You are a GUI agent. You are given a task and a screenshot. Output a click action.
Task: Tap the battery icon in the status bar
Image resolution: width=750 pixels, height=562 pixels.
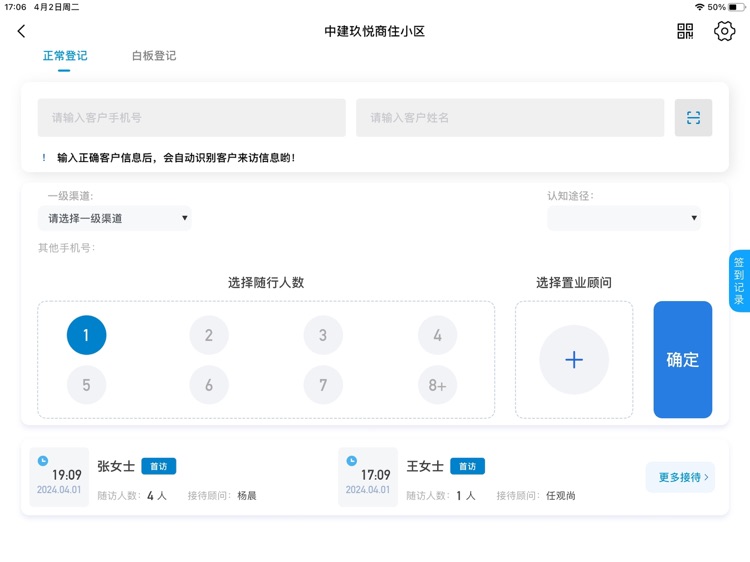point(736,7)
